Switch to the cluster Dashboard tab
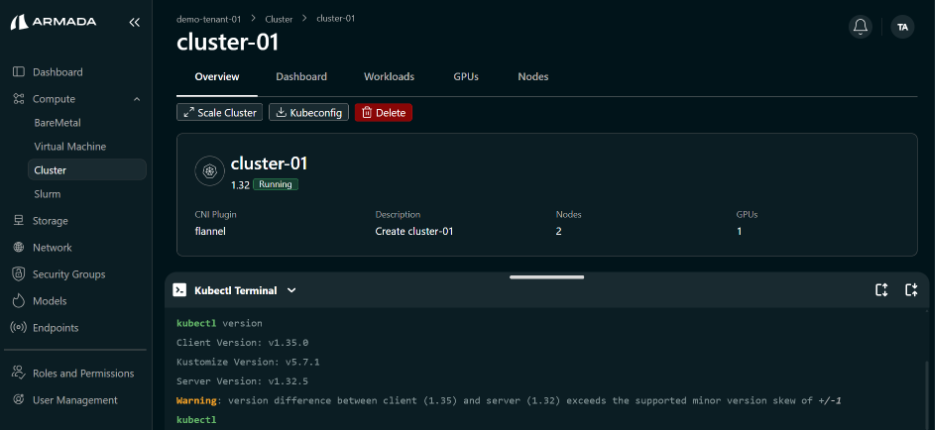 tap(301, 76)
